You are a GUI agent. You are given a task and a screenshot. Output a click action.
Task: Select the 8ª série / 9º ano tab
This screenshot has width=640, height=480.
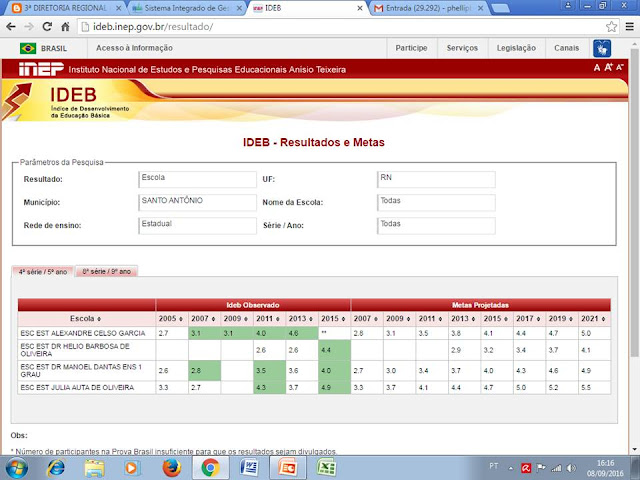click(107, 271)
